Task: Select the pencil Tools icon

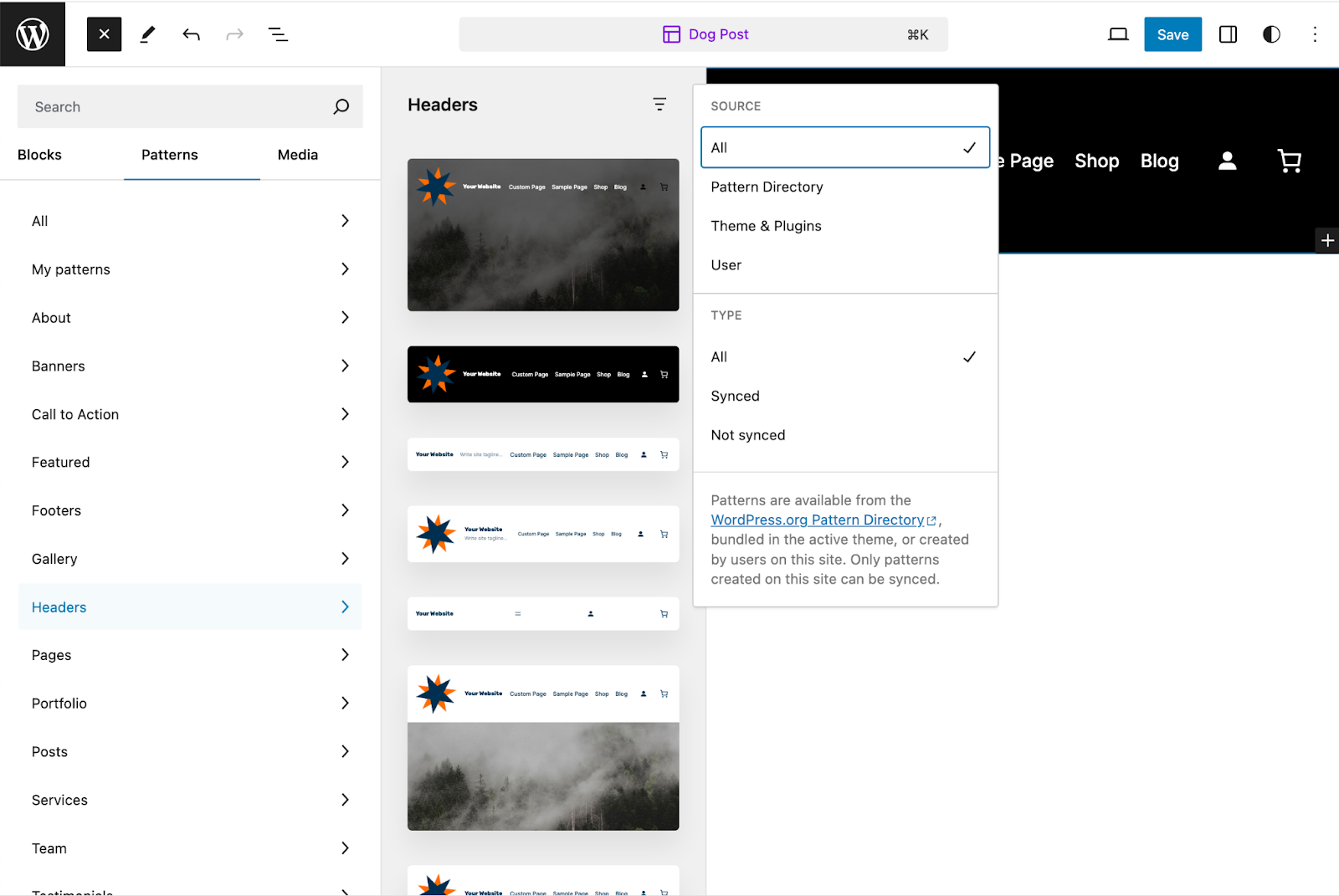Action: click(x=147, y=34)
